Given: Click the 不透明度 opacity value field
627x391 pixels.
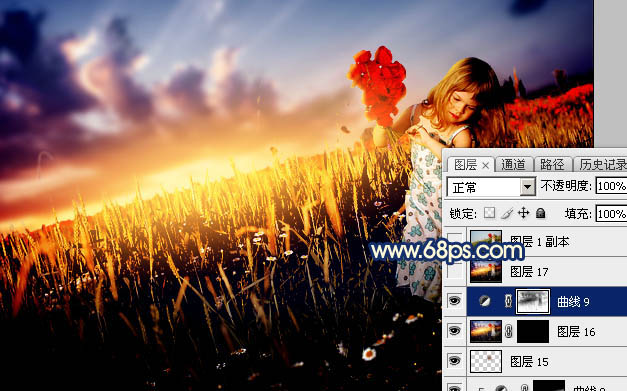Looking at the screenshot, I should click(611, 186).
